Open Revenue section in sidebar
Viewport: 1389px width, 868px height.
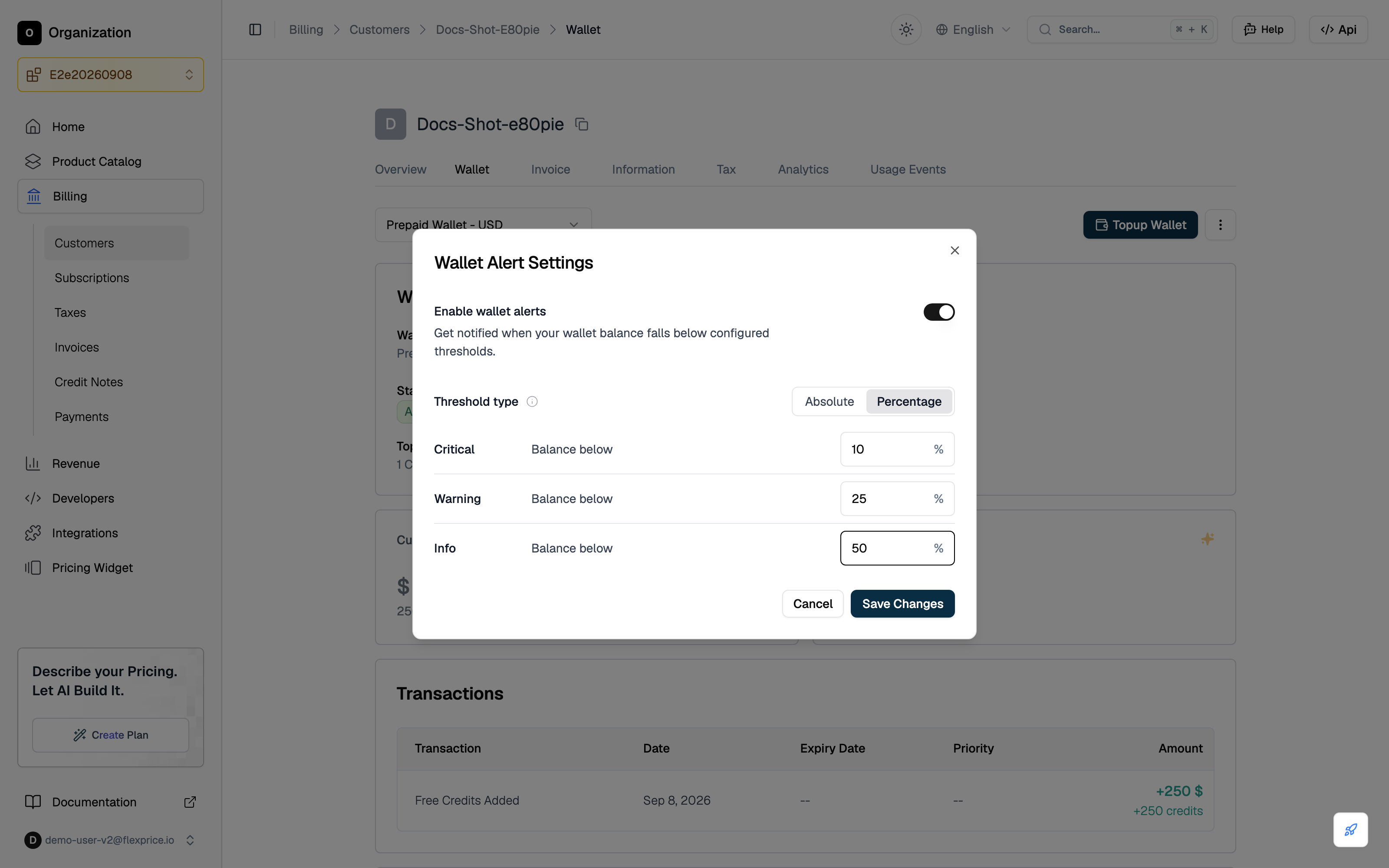[110, 463]
